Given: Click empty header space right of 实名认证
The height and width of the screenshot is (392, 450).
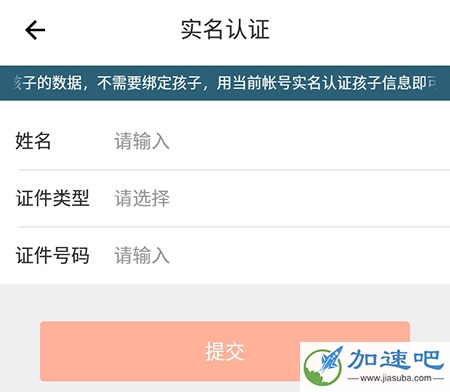Looking at the screenshot, I should pos(358,30).
